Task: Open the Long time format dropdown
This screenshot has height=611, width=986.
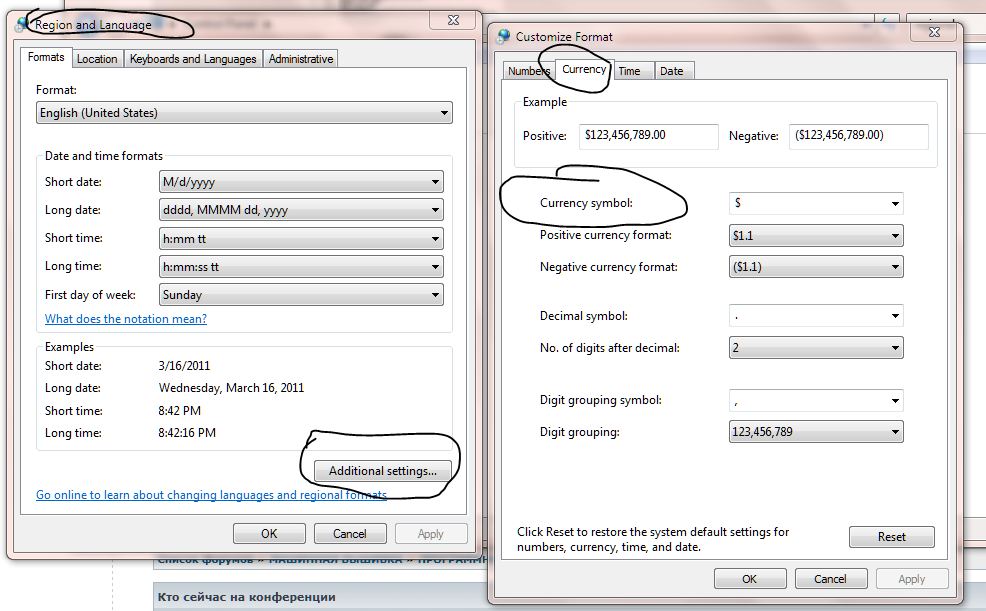Action: coord(301,267)
